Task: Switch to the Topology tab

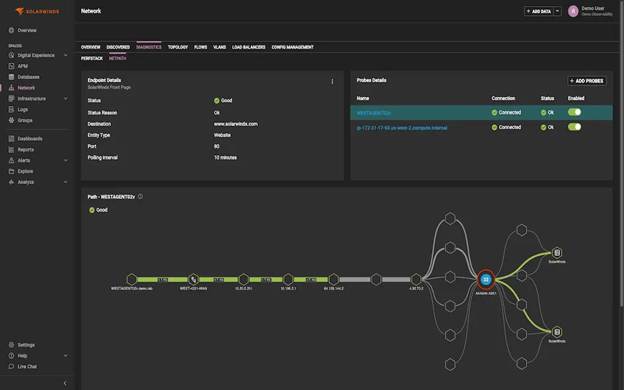Action: (x=177, y=47)
